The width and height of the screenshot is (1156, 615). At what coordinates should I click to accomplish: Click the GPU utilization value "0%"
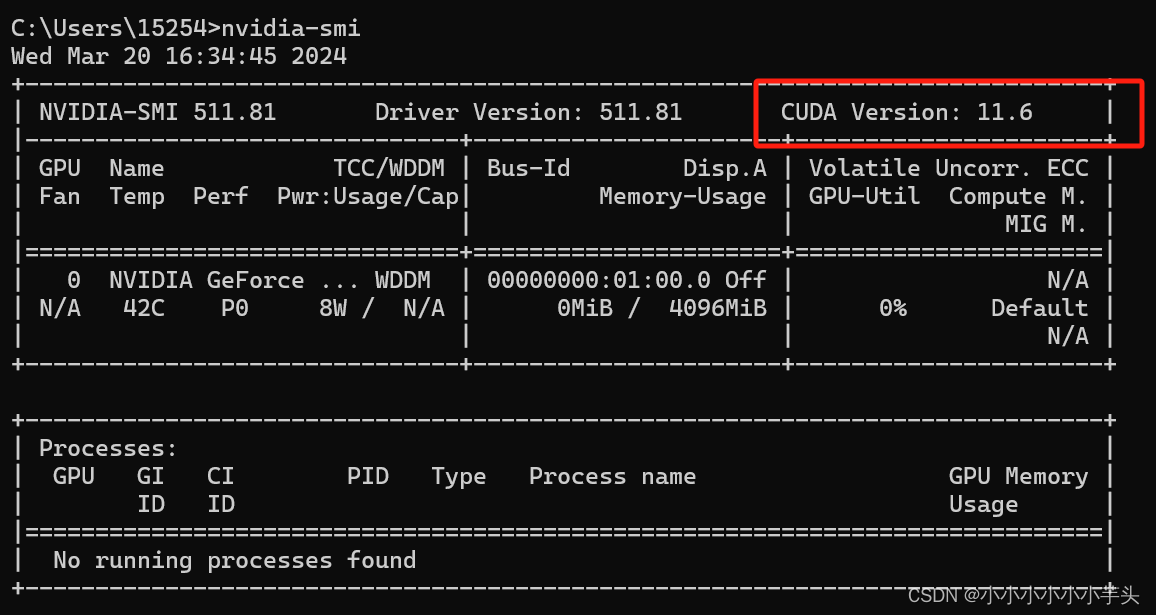(893, 308)
